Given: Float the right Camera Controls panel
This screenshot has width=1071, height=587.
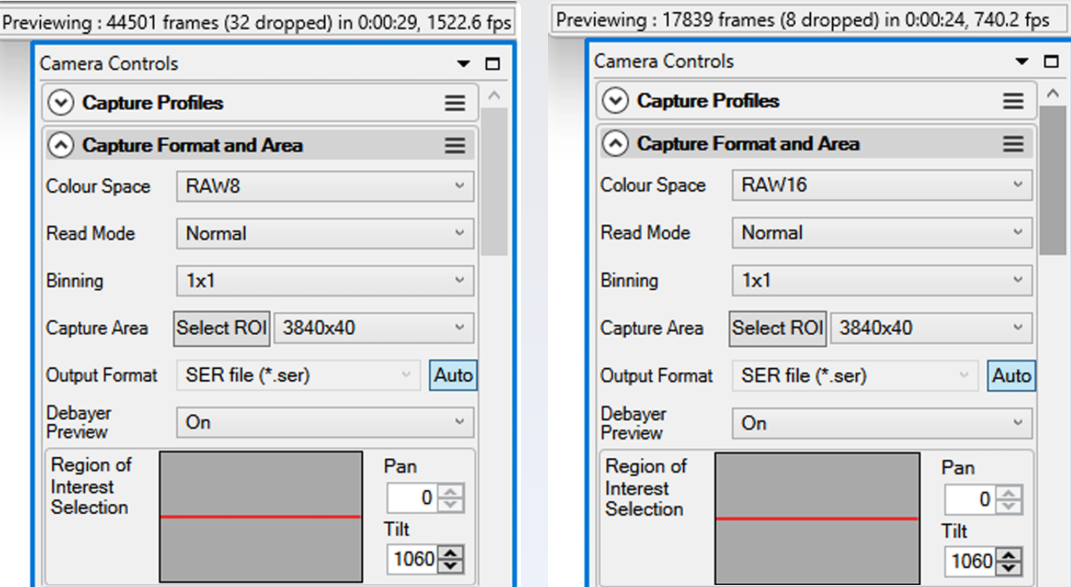Looking at the screenshot, I should (1051, 62).
